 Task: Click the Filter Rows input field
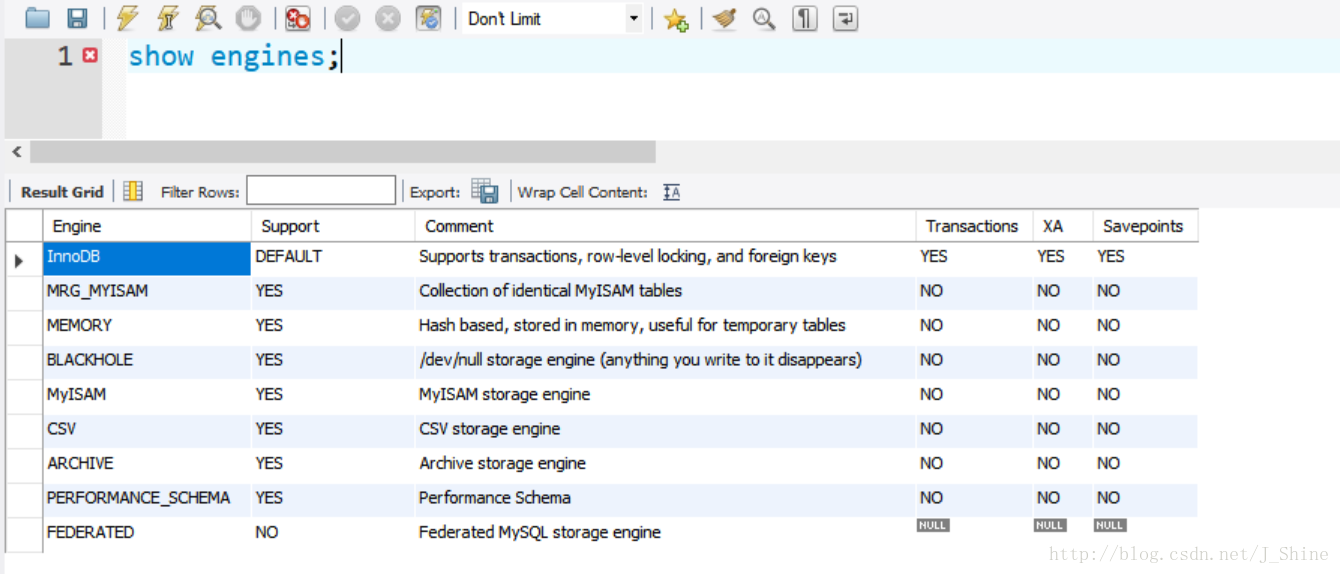pyautogui.click(x=321, y=191)
